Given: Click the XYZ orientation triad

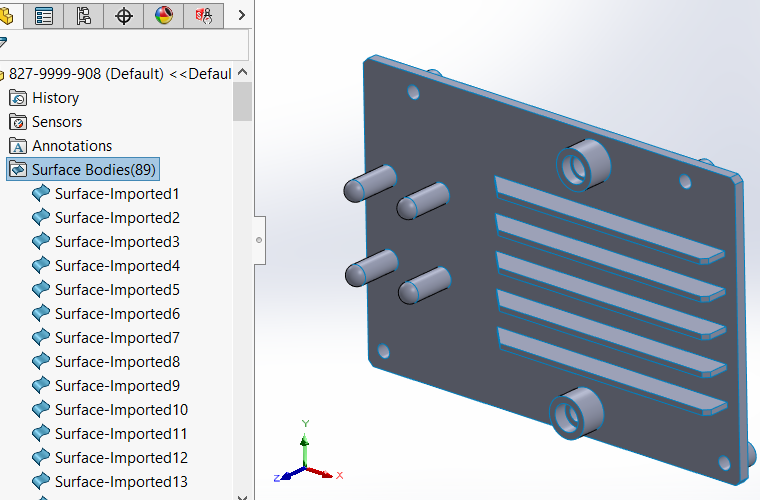Looking at the screenshot, I should (308, 452).
